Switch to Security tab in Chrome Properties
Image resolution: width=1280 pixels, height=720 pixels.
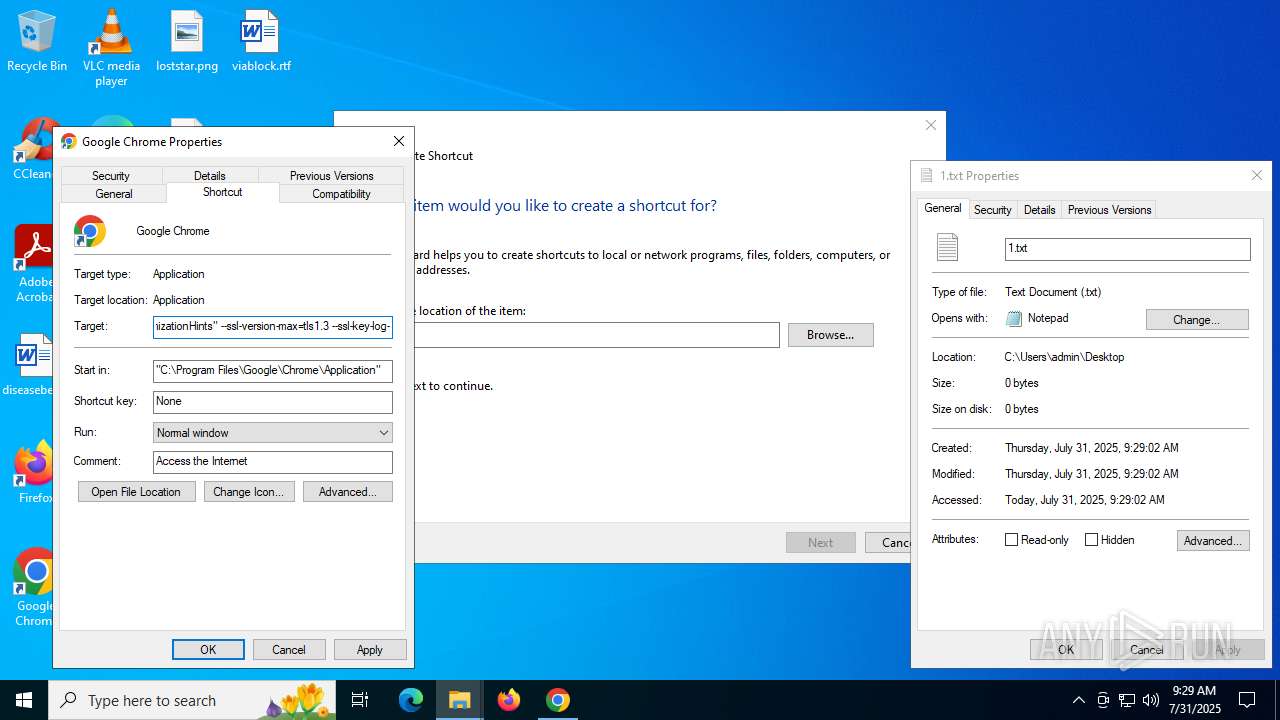pyautogui.click(x=111, y=175)
